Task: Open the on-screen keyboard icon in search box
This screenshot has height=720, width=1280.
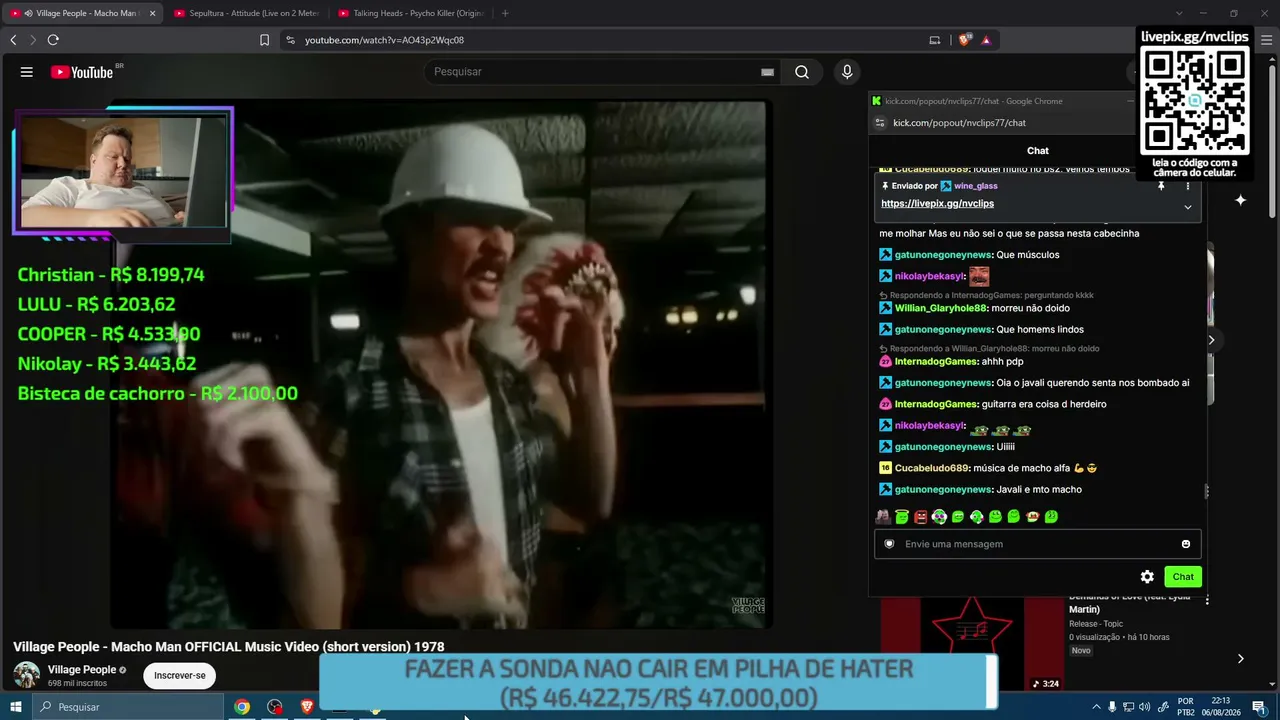Action: tap(767, 72)
